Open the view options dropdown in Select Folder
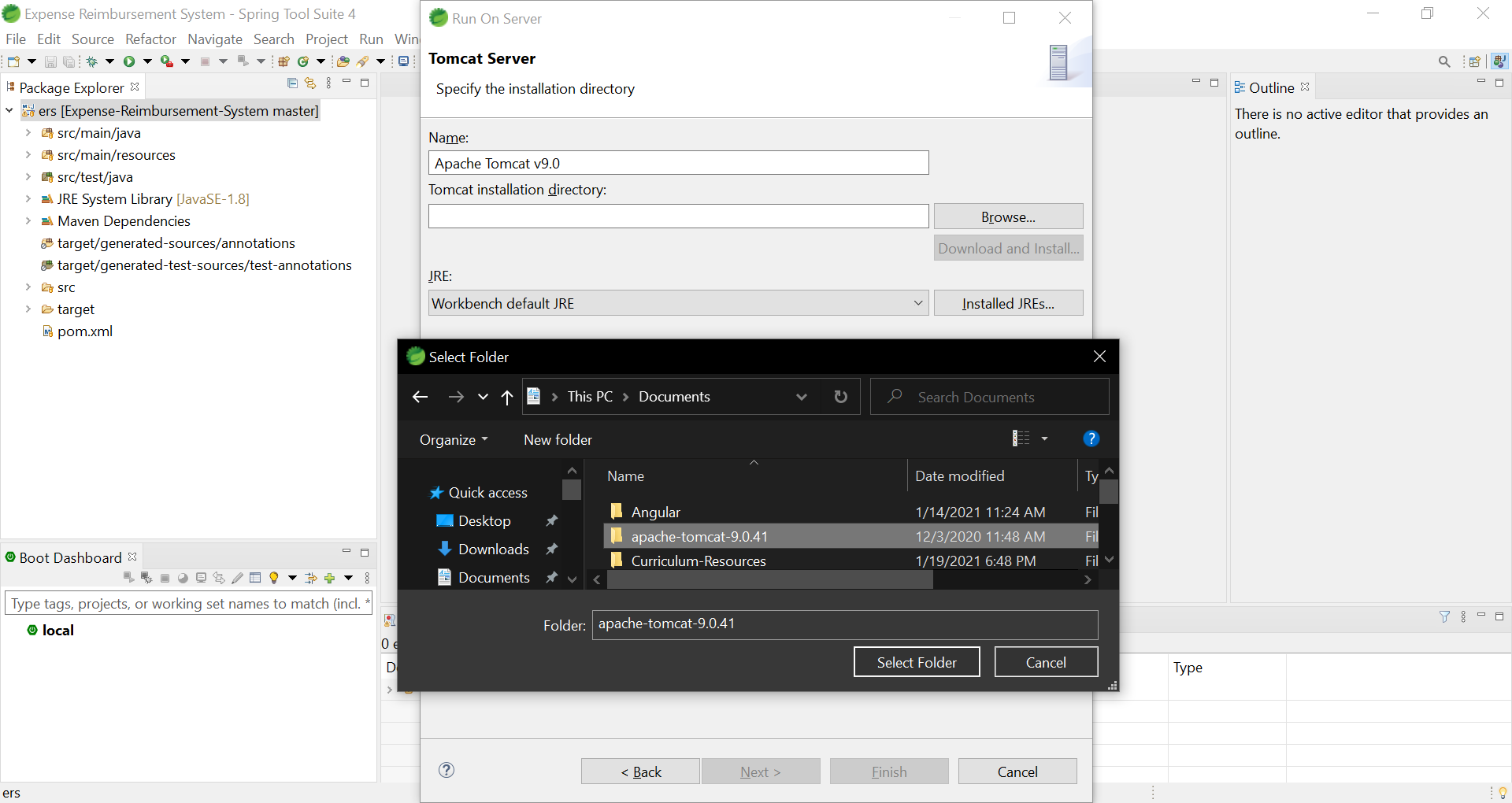Image resolution: width=1512 pixels, height=803 pixels. pyautogui.click(x=1045, y=439)
